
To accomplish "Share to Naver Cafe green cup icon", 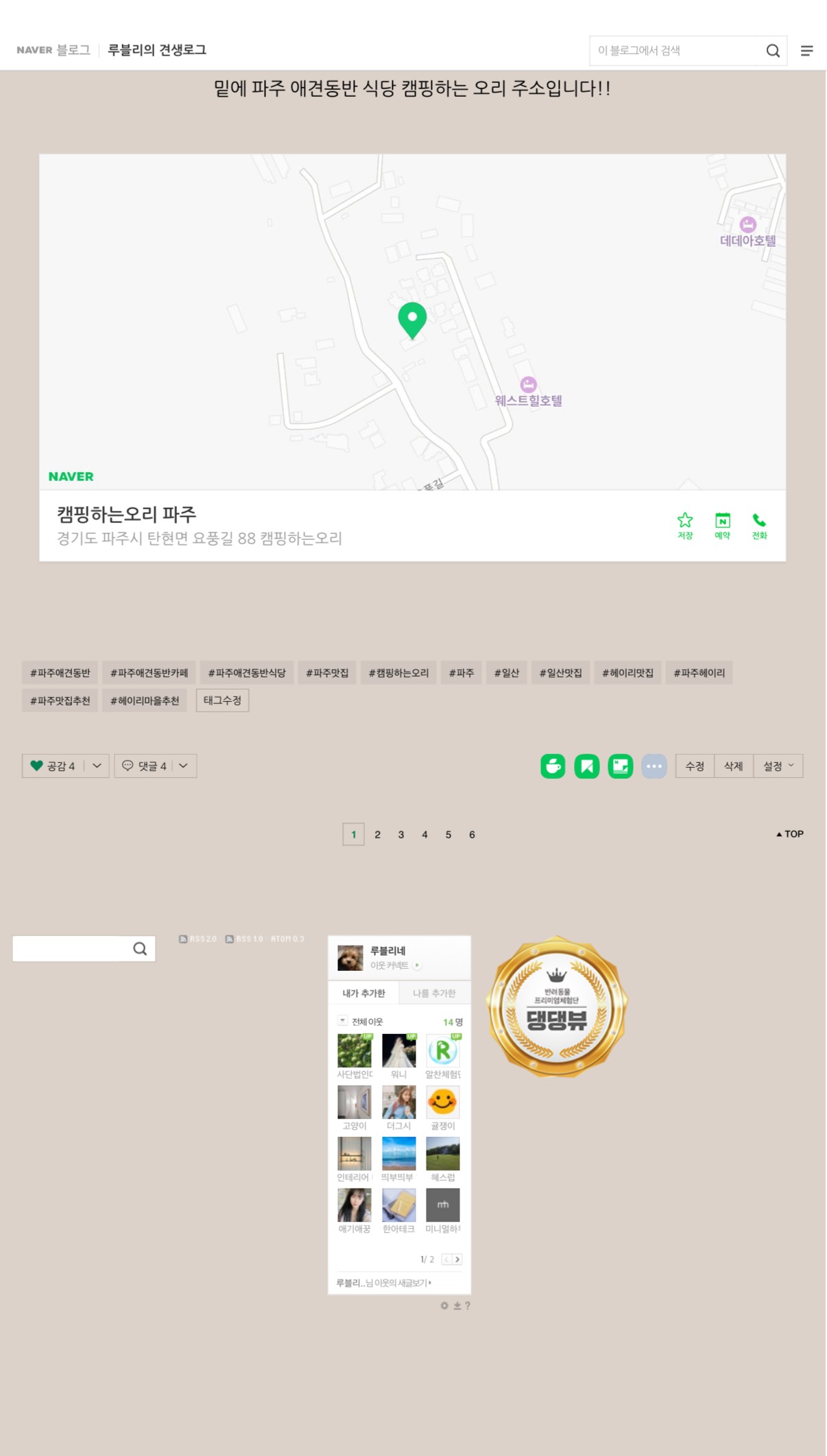I will click(x=553, y=766).
